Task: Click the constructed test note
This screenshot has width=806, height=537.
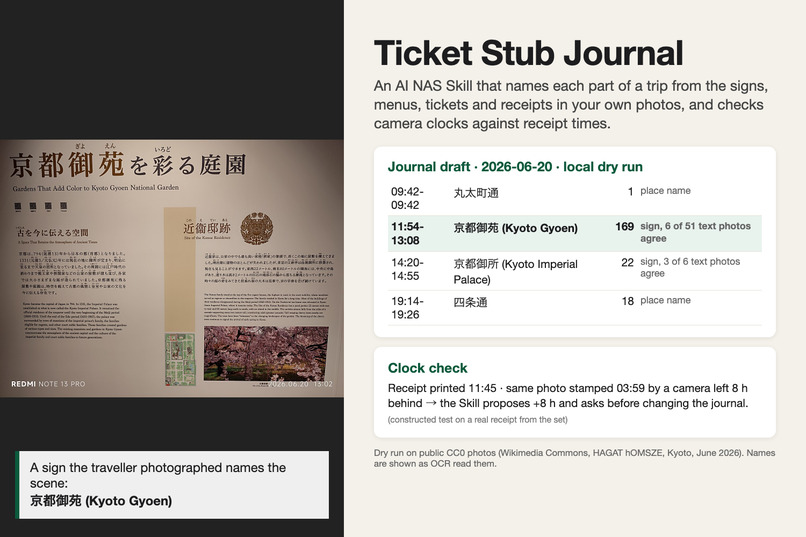Action: click(478, 420)
